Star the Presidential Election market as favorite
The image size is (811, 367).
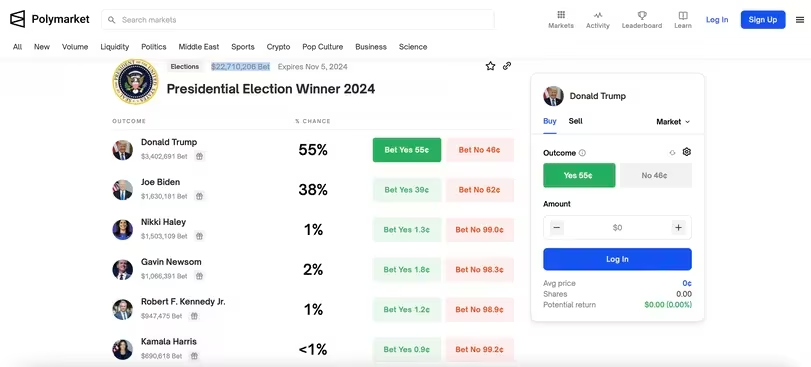pos(490,66)
